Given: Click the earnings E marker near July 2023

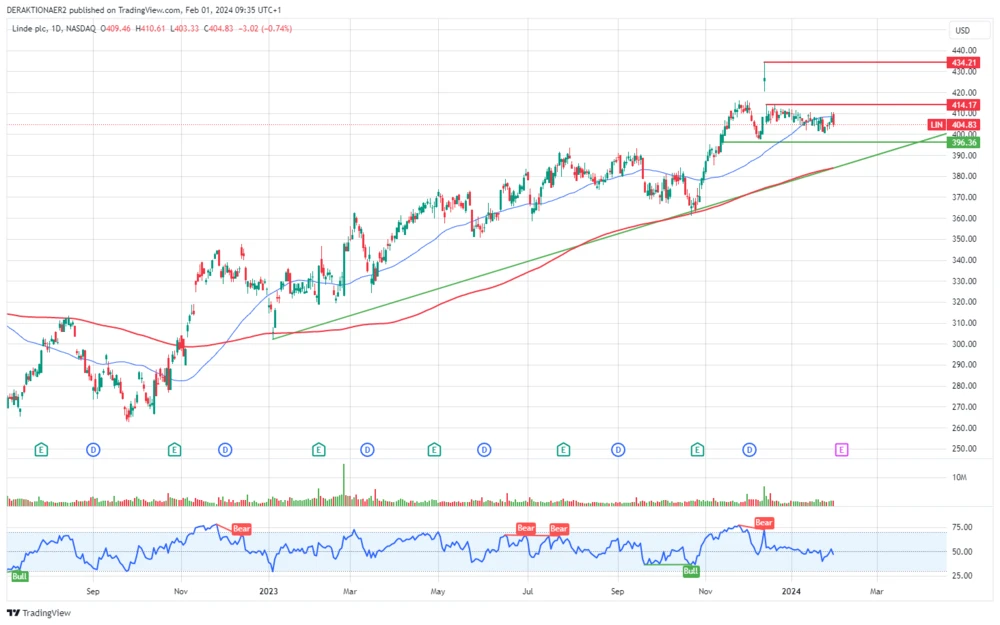Looking at the screenshot, I should pos(563,450).
